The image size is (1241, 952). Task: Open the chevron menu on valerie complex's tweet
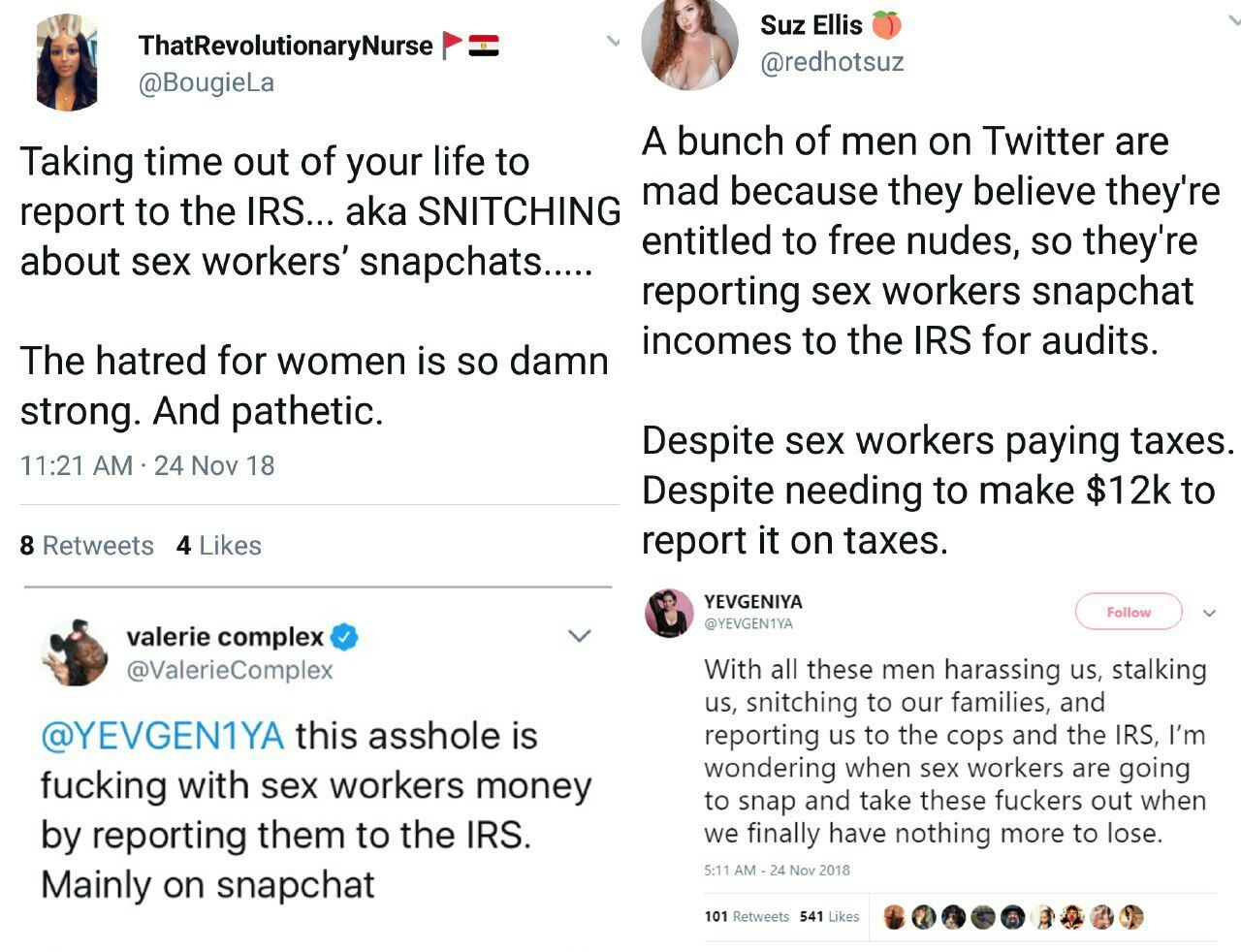click(579, 636)
